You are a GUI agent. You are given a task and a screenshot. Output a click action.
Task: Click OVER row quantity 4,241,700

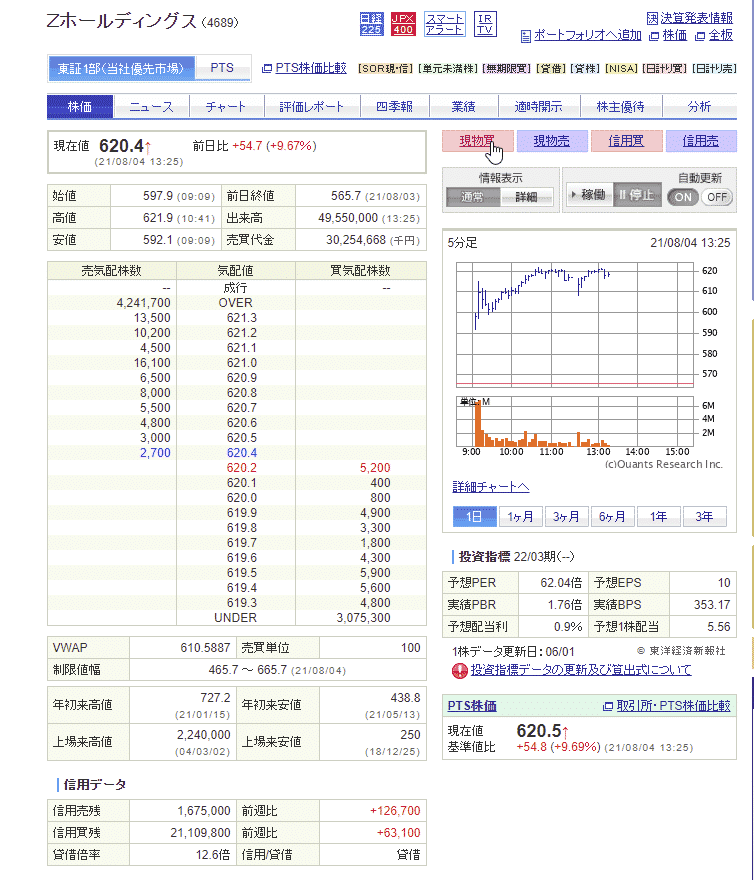coord(143,303)
